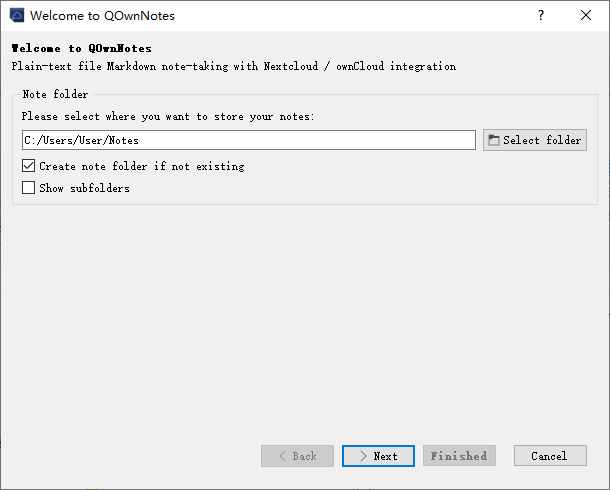Click the Select folder button text
Screen dimensions: 610x490
pos(542,140)
